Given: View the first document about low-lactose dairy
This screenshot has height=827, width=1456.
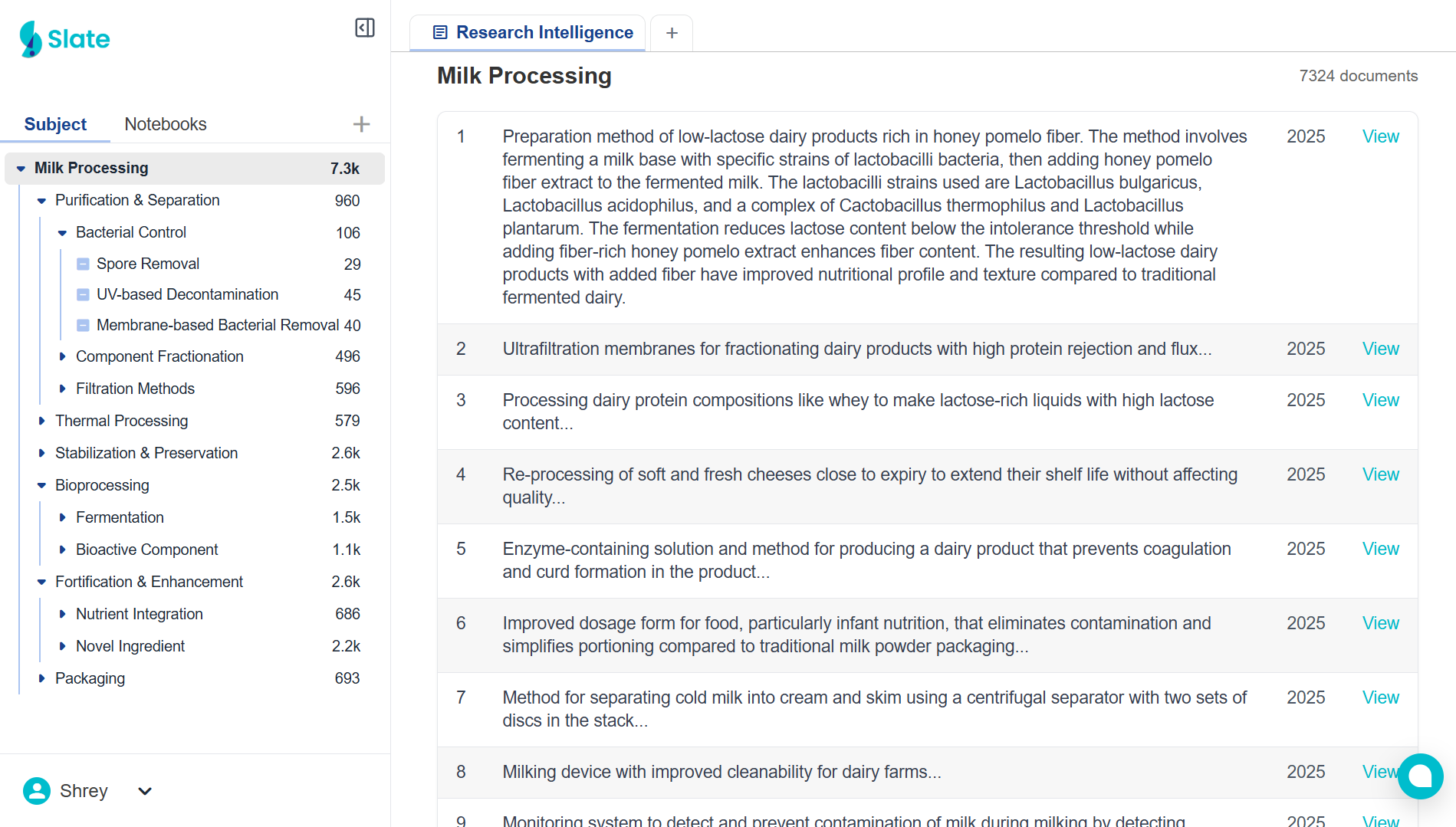Looking at the screenshot, I should (1380, 136).
